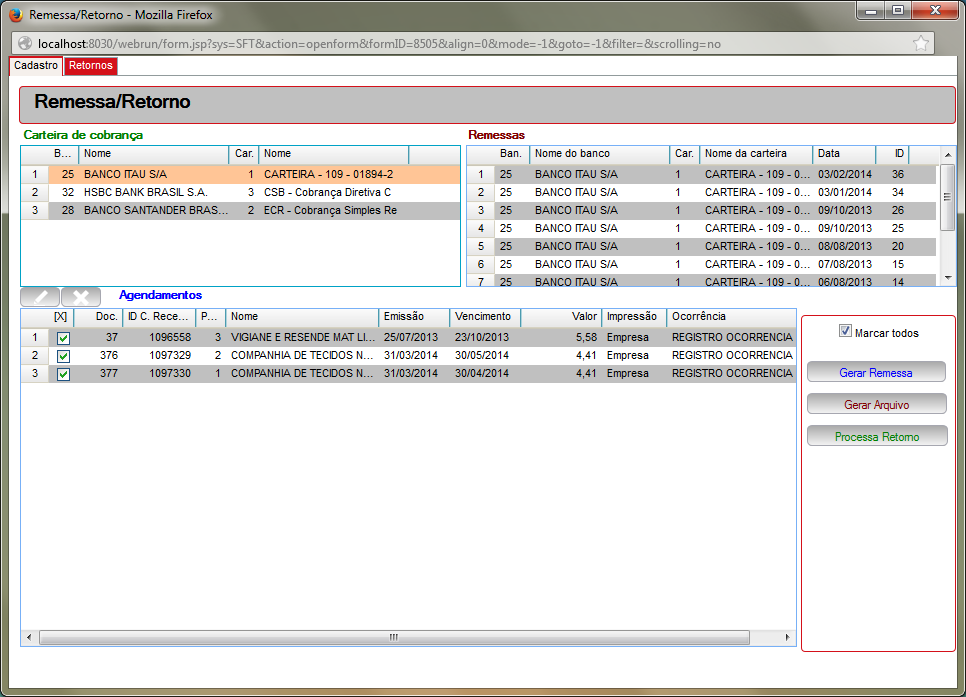
Task: Click the Processa Retorno button
Action: pyautogui.click(x=876, y=436)
